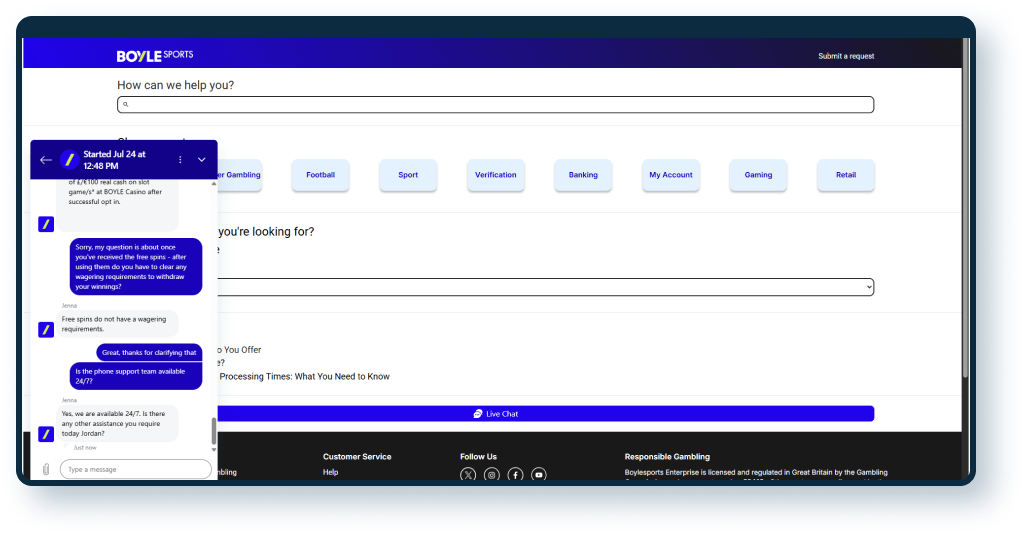Click the back arrow in chat header
The width and height of the screenshot is (1024, 534).
click(x=46, y=160)
